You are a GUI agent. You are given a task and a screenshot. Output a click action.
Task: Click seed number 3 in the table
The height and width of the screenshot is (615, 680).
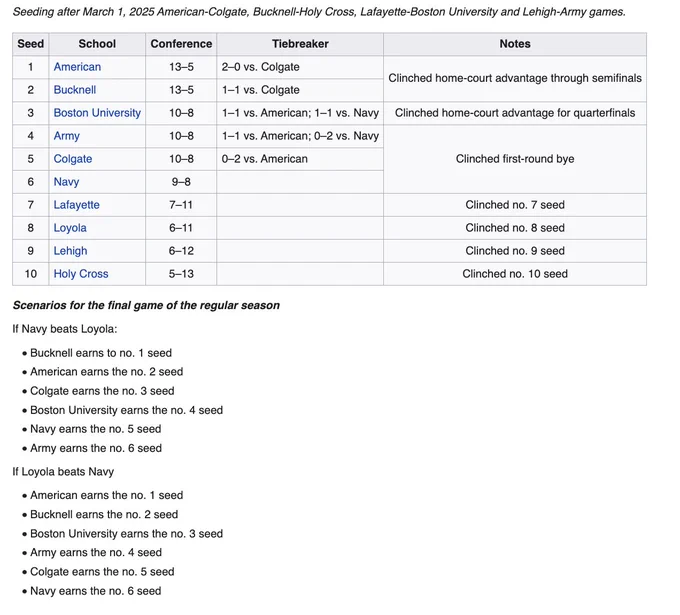(30, 113)
